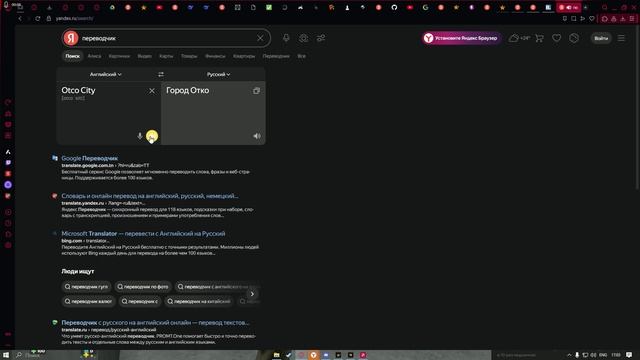Choose target language Русский dropdown
Image resolution: width=640 pixels, height=360 pixels.
[x=218, y=74]
